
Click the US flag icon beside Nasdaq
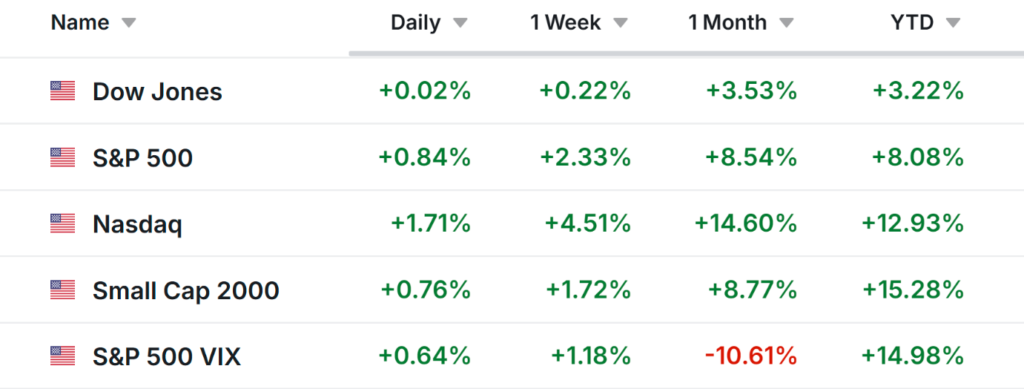pyautogui.click(x=63, y=224)
